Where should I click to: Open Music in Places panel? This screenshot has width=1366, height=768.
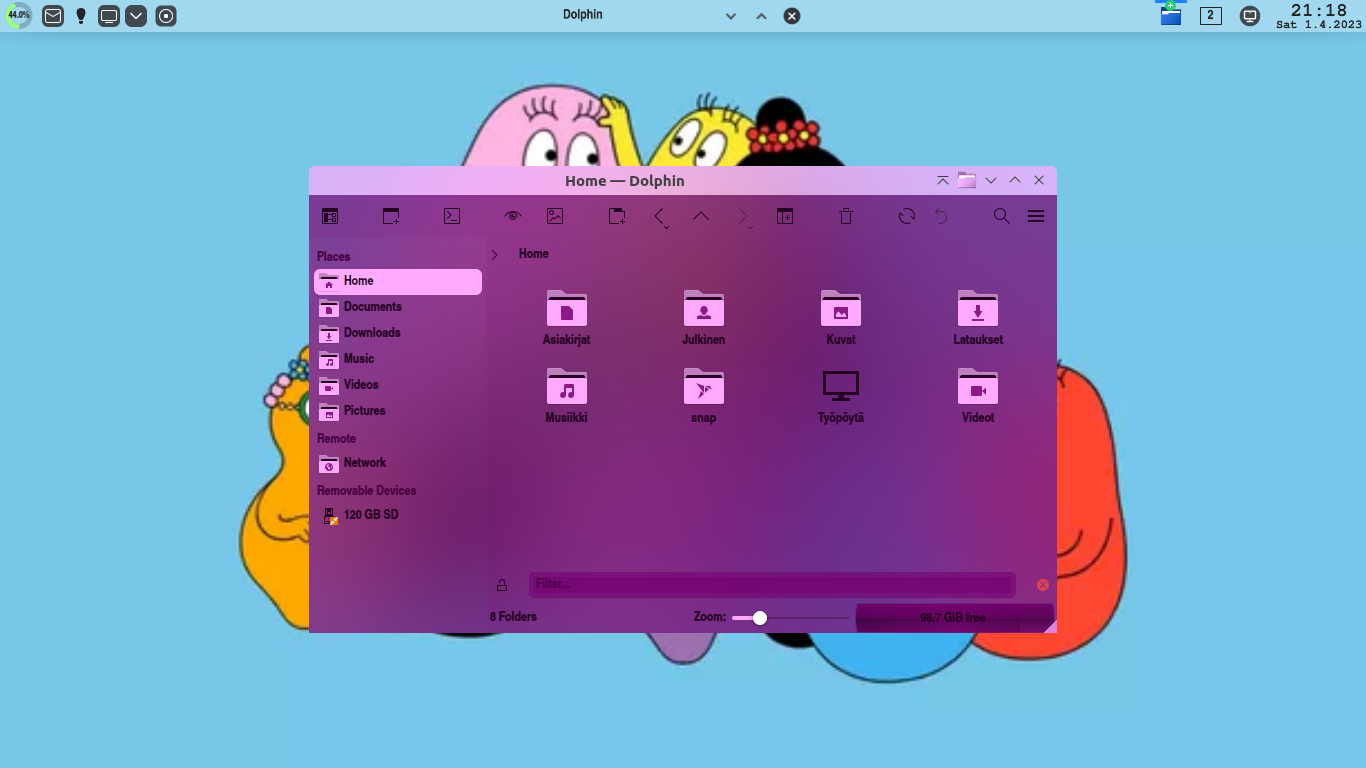(398, 359)
